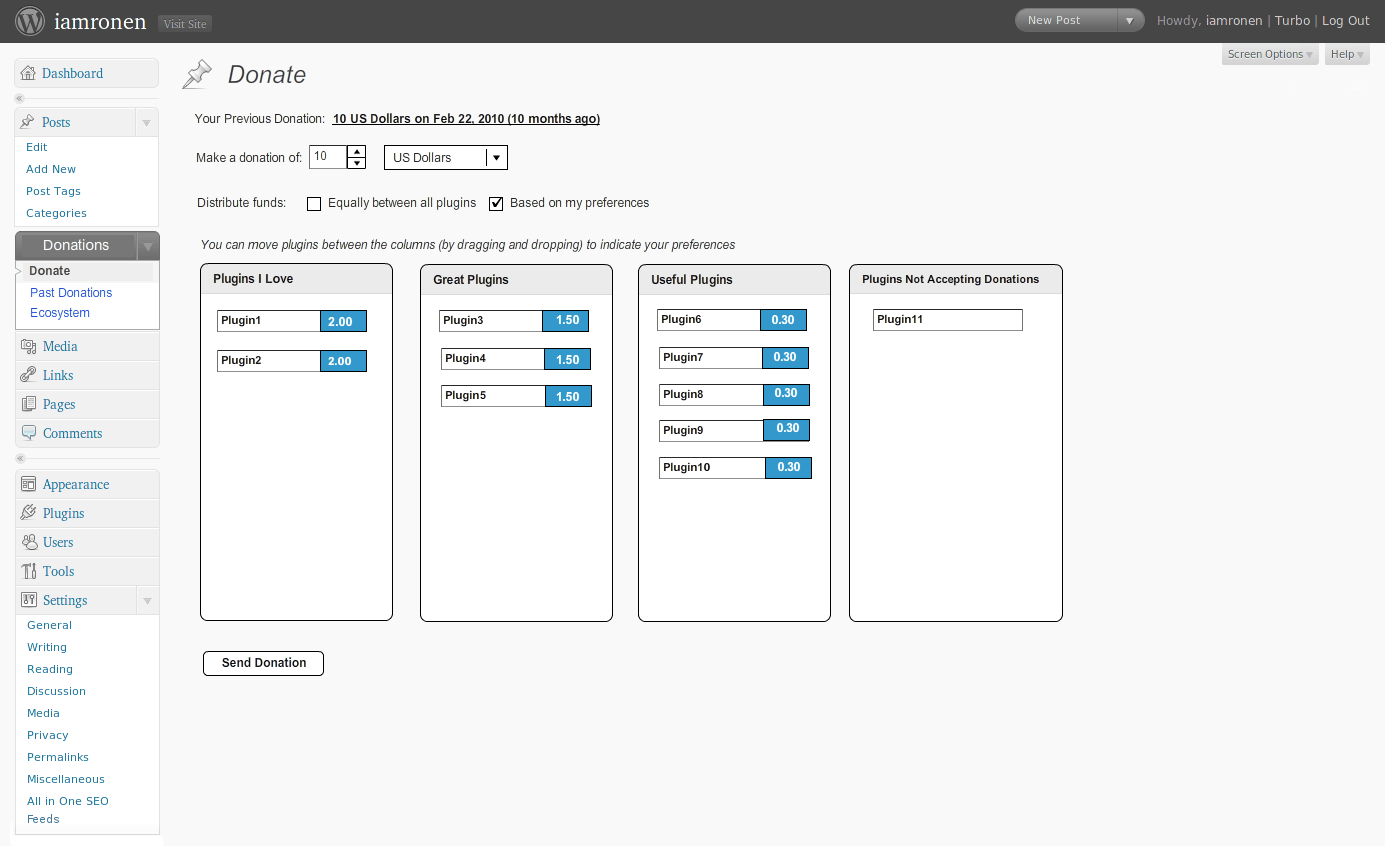This screenshot has height=853, width=1389.
Task: Open Discussion settings
Action: 56,691
